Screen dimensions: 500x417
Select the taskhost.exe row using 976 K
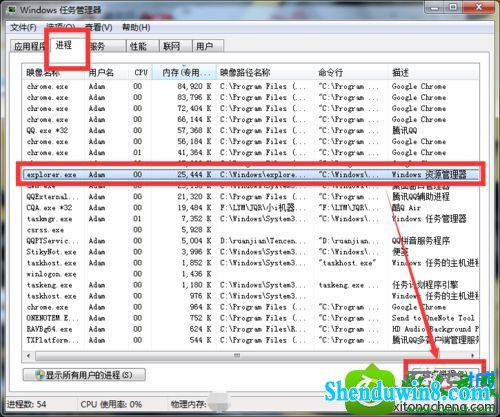coord(251,296)
